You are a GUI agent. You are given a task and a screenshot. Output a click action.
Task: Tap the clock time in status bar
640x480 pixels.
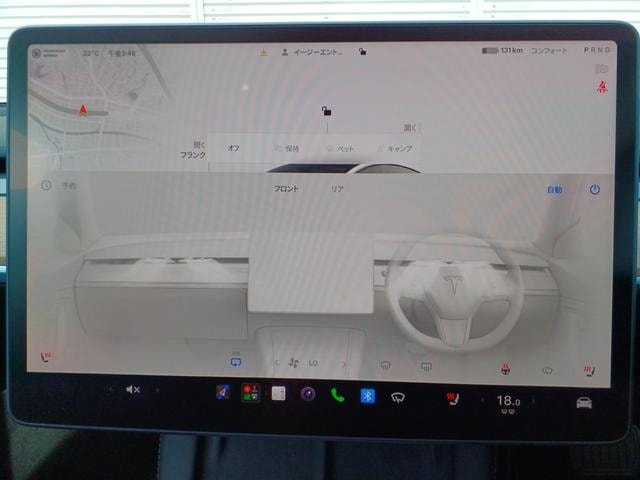pos(122,53)
